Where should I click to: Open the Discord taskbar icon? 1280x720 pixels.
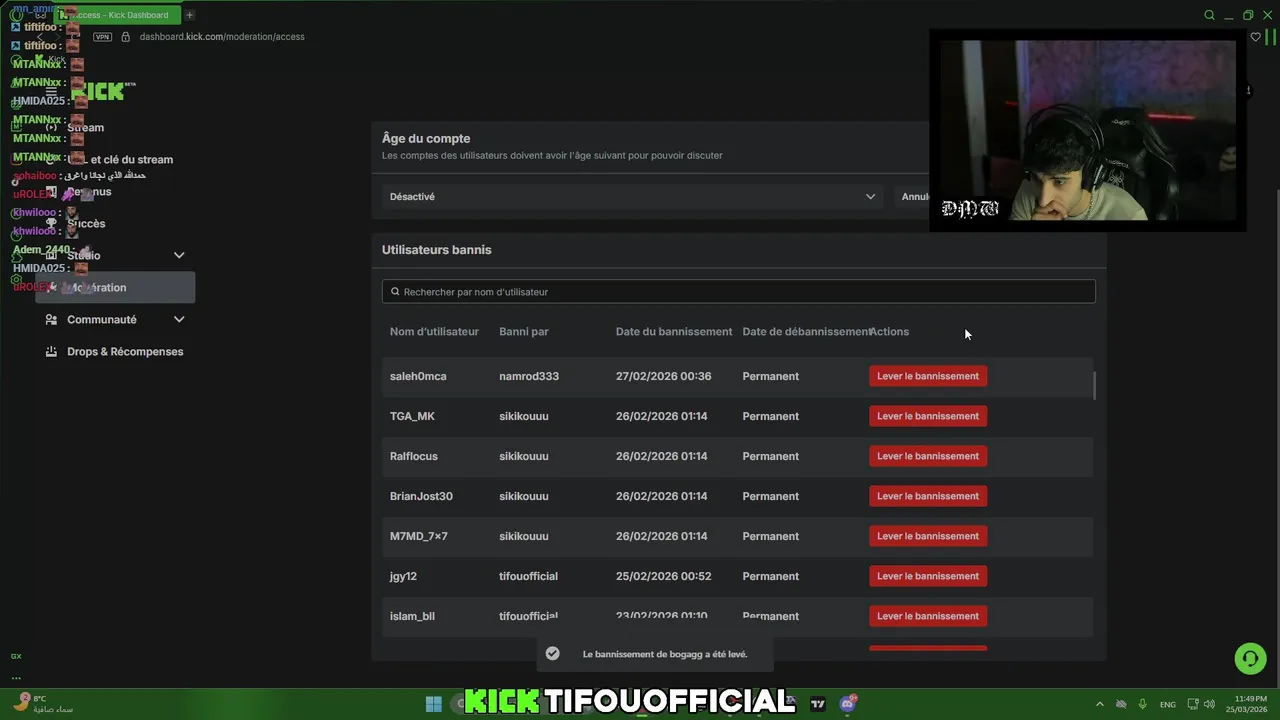(848, 704)
